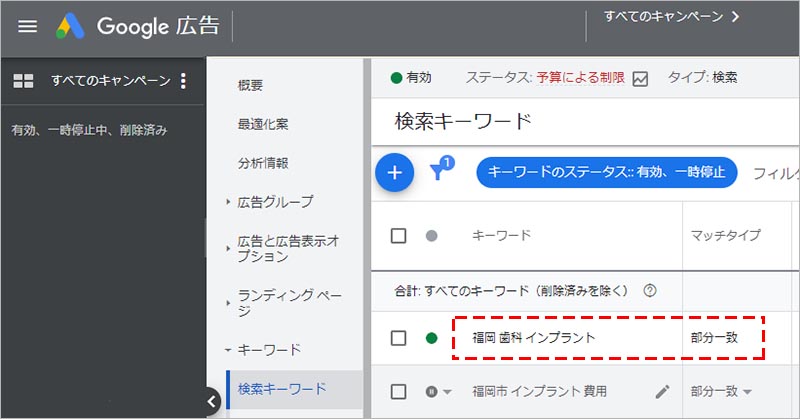Click the budget limit chart icon
This screenshot has width=800, height=419.
click(x=640, y=78)
